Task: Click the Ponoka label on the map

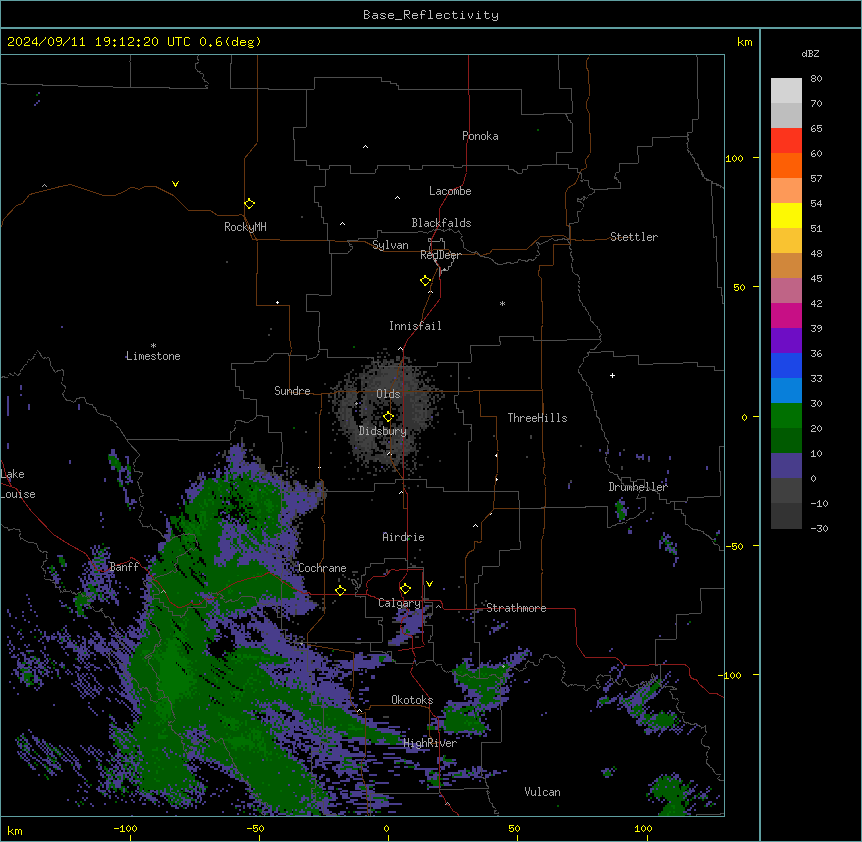Action: click(x=480, y=136)
